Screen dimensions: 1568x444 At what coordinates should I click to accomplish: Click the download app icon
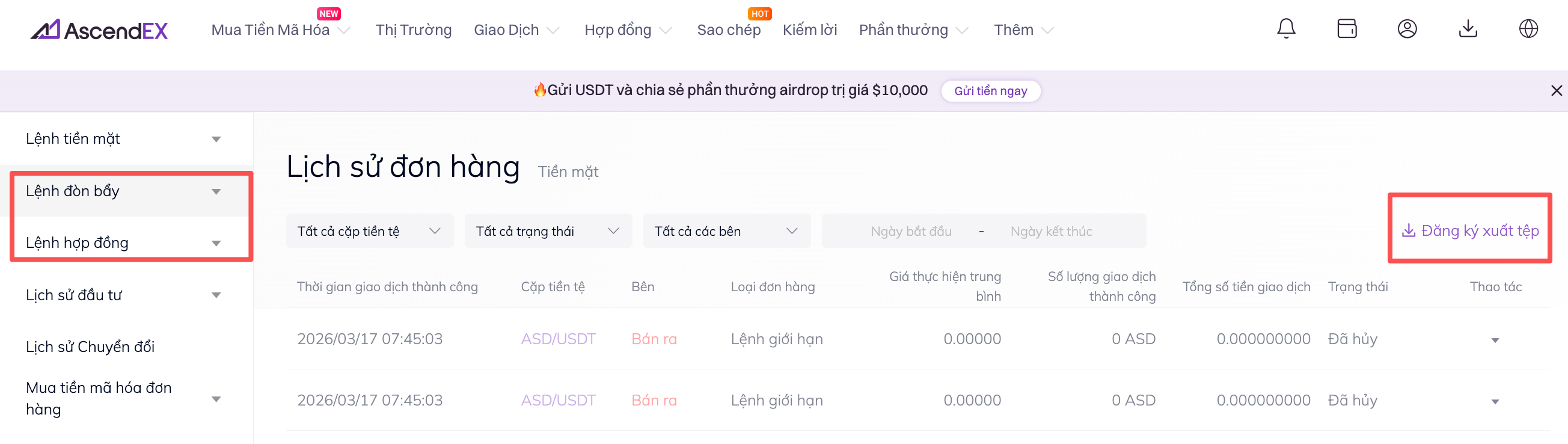tap(1468, 29)
